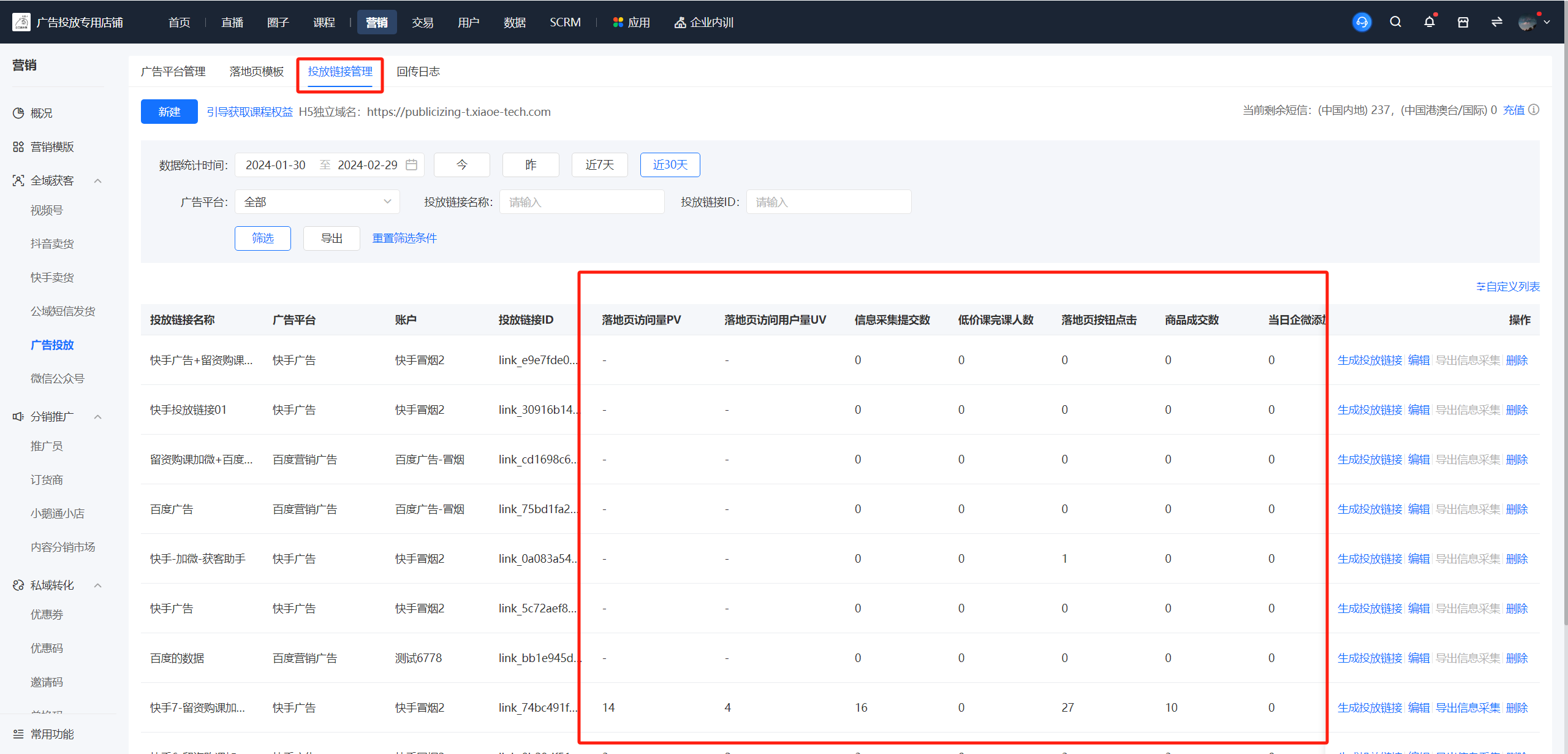This screenshot has height=754, width=1568.
Task: Open 企业内训 in top navigation
Action: pyautogui.click(x=704, y=23)
